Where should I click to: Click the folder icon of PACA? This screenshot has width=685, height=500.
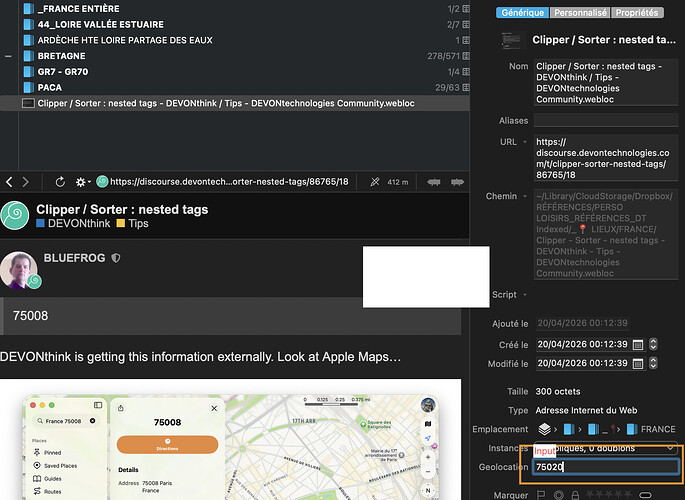[28, 87]
